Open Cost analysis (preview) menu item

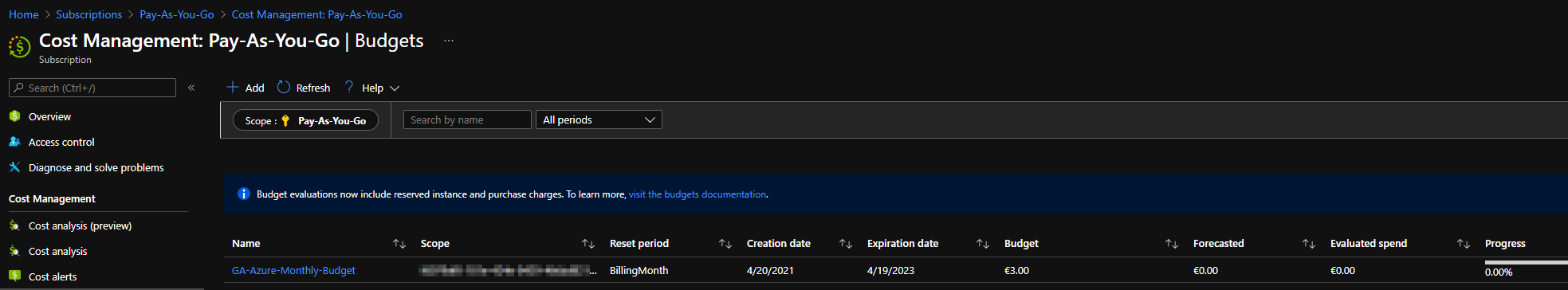[x=81, y=225]
